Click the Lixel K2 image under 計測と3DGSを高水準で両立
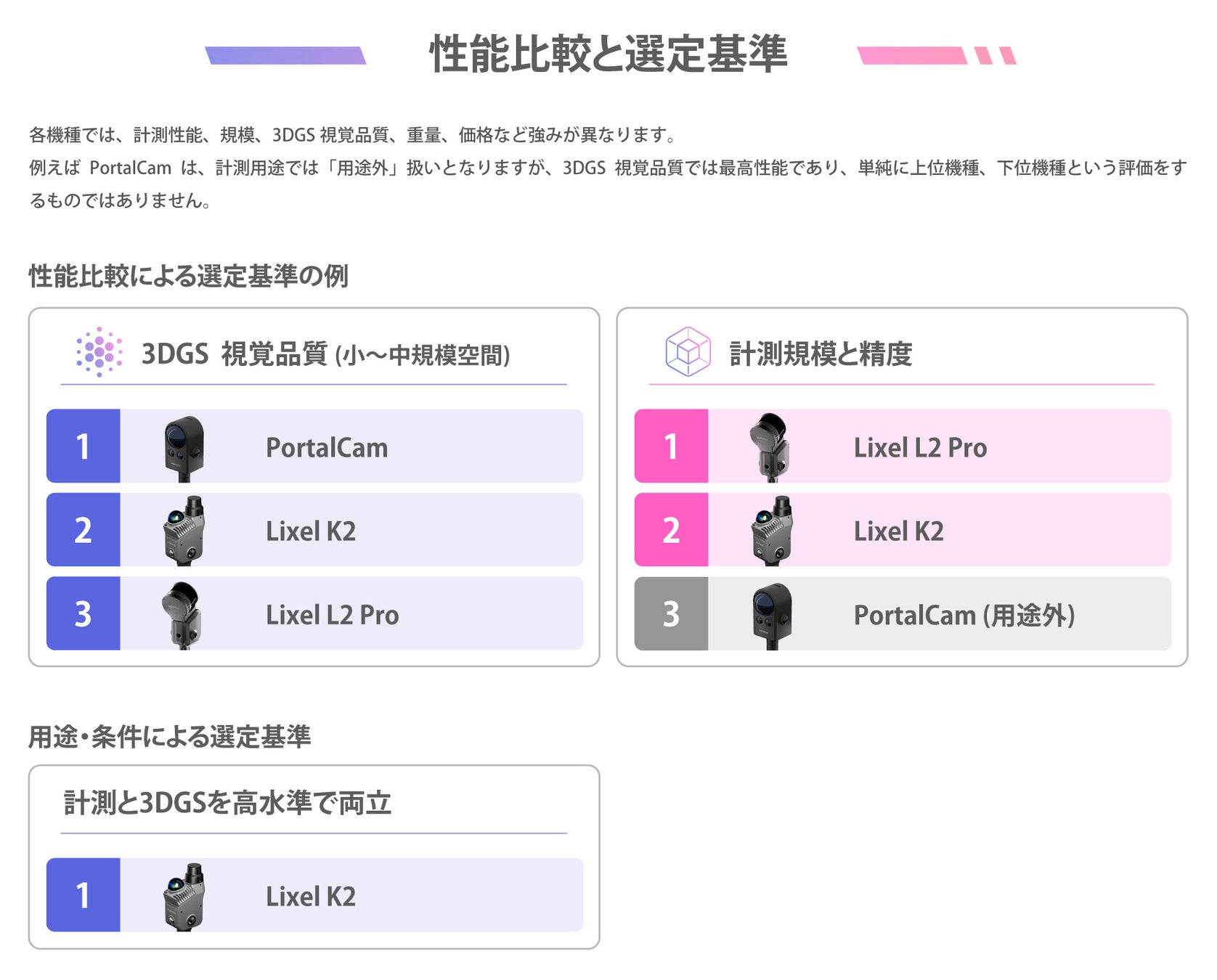 184,897
